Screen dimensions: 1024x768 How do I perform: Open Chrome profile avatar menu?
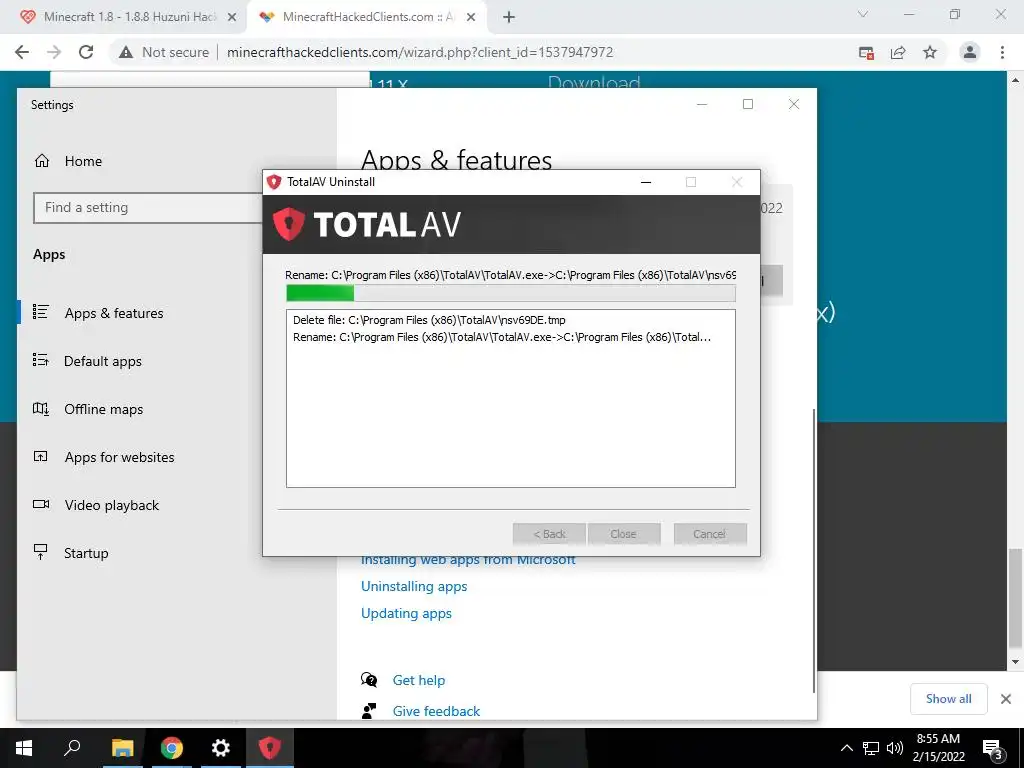(x=970, y=52)
